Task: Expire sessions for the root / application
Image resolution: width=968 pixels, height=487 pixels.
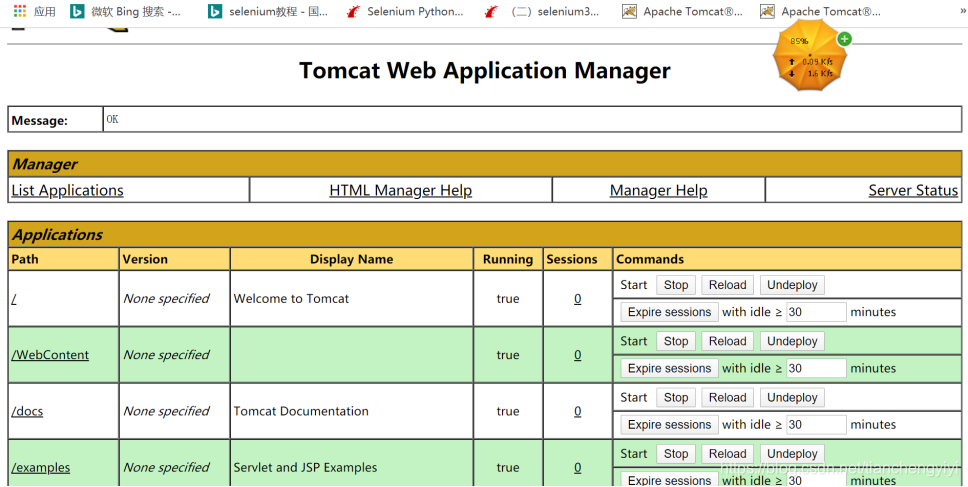Action: point(669,312)
